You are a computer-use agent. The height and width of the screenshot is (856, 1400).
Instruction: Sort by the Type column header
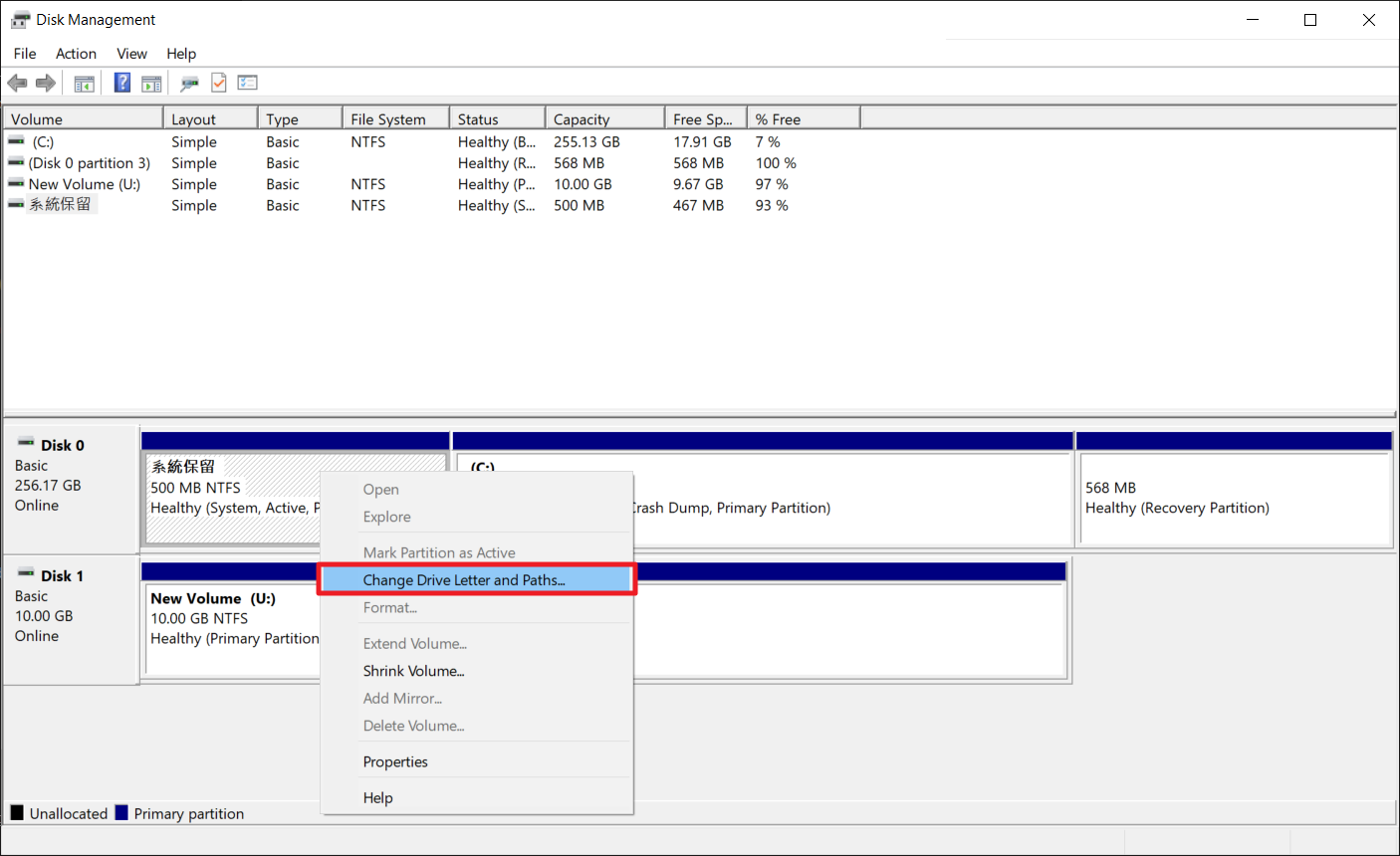300,118
